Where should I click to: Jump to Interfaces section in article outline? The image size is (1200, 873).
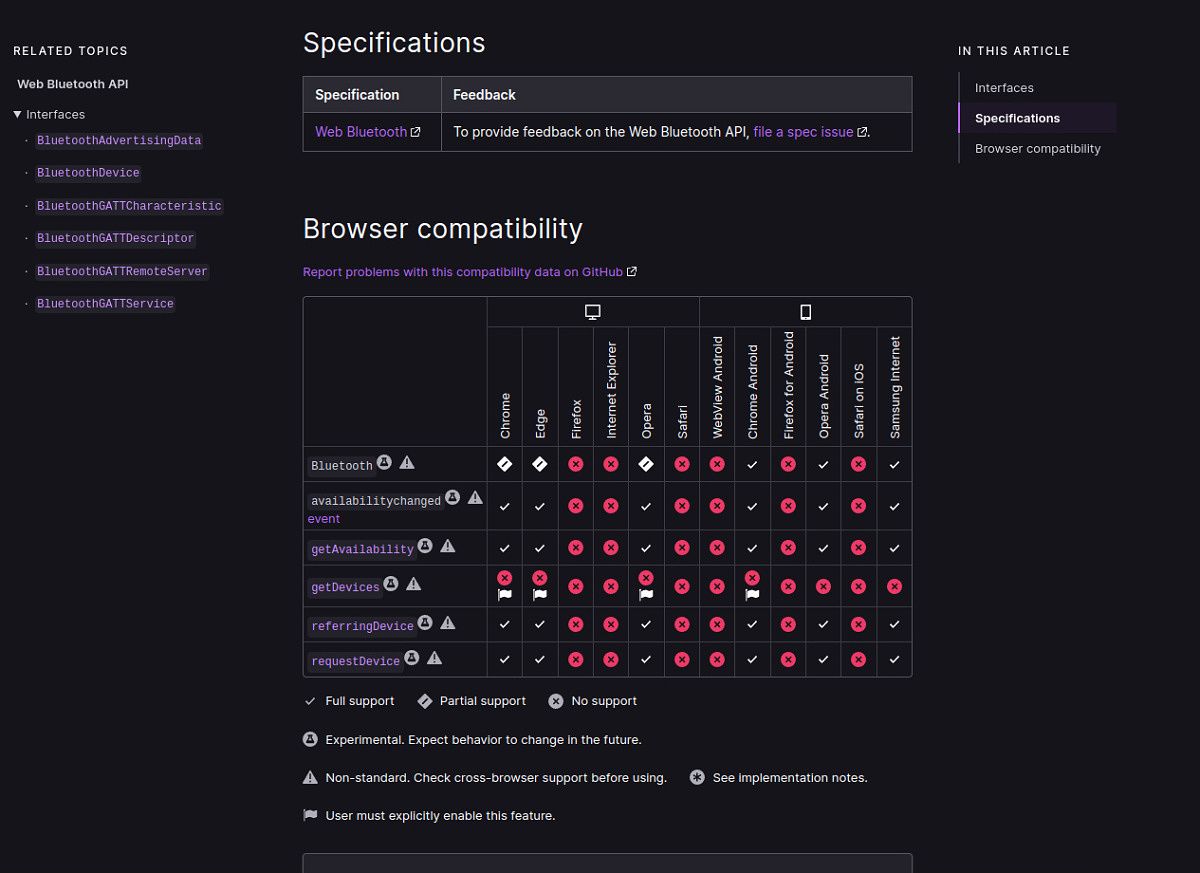point(1004,88)
